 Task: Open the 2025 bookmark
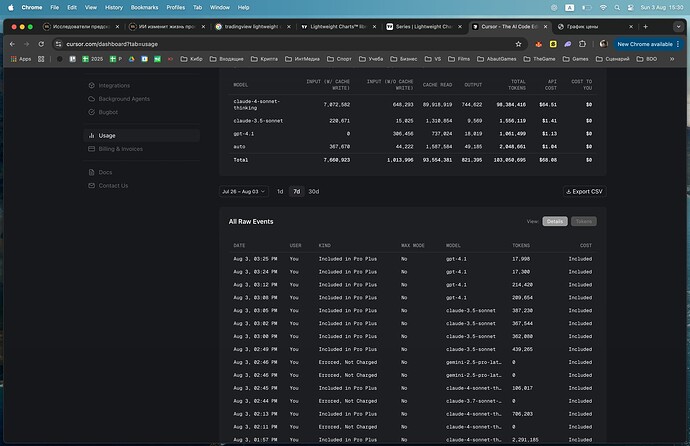click(92, 59)
